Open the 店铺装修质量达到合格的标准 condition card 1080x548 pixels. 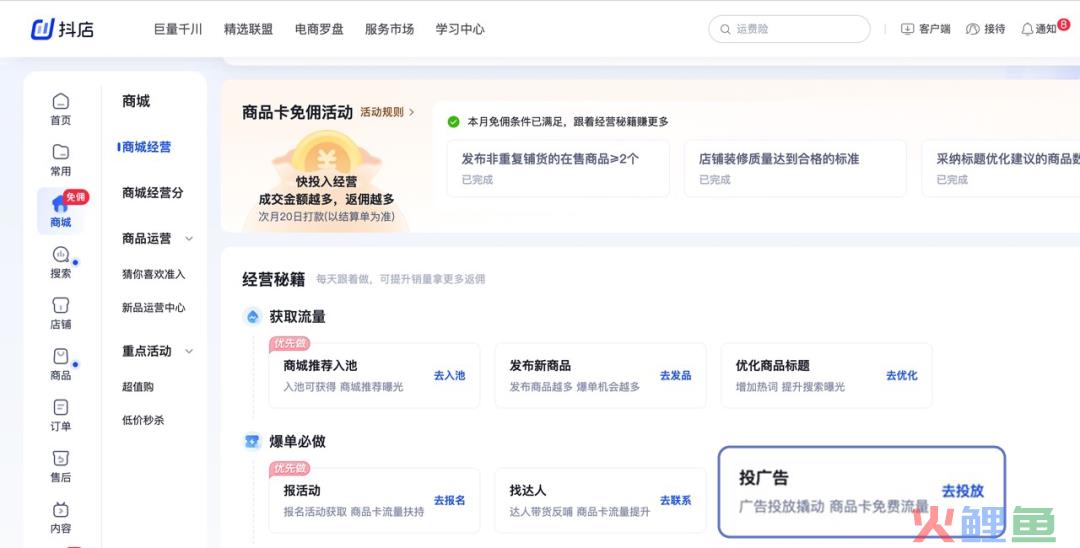tap(795, 169)
